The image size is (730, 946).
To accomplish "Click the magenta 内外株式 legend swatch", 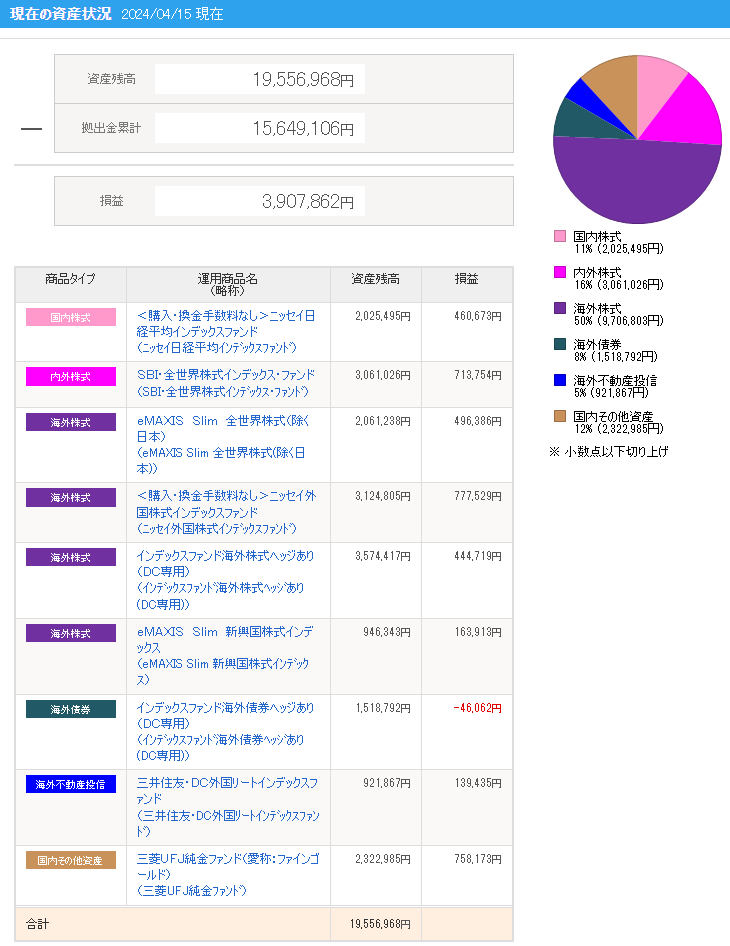I will pyautogui.click(x=560, y=272).
